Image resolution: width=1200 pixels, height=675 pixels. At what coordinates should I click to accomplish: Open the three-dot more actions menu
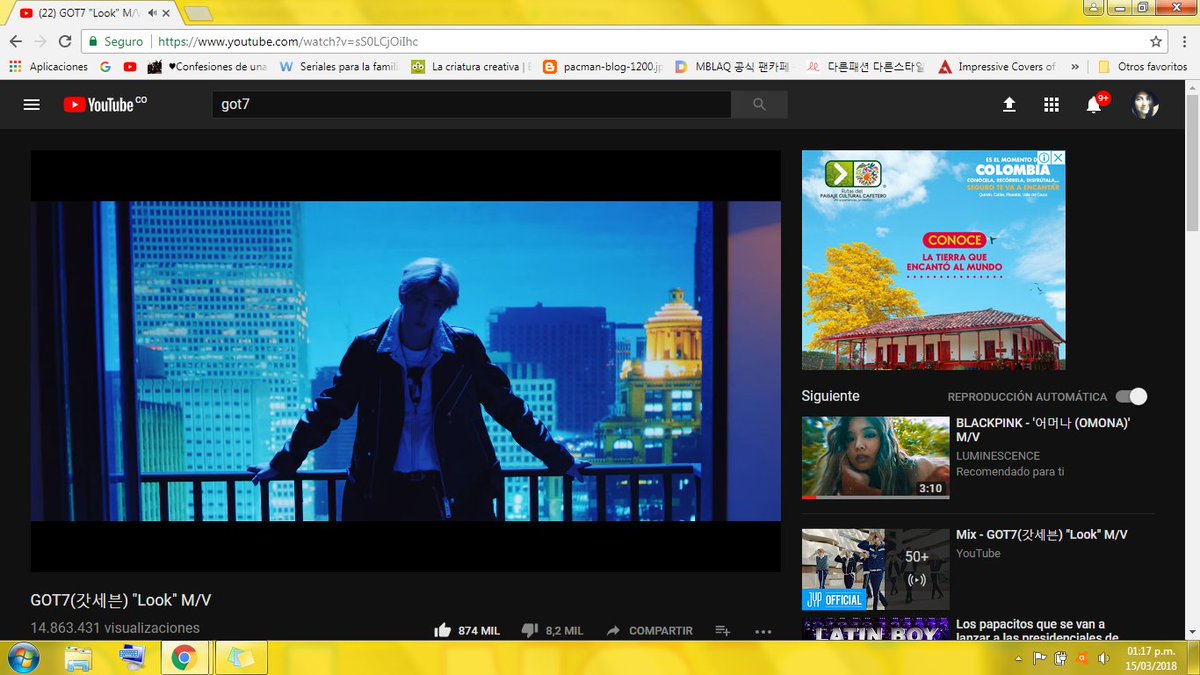[763, 631]
